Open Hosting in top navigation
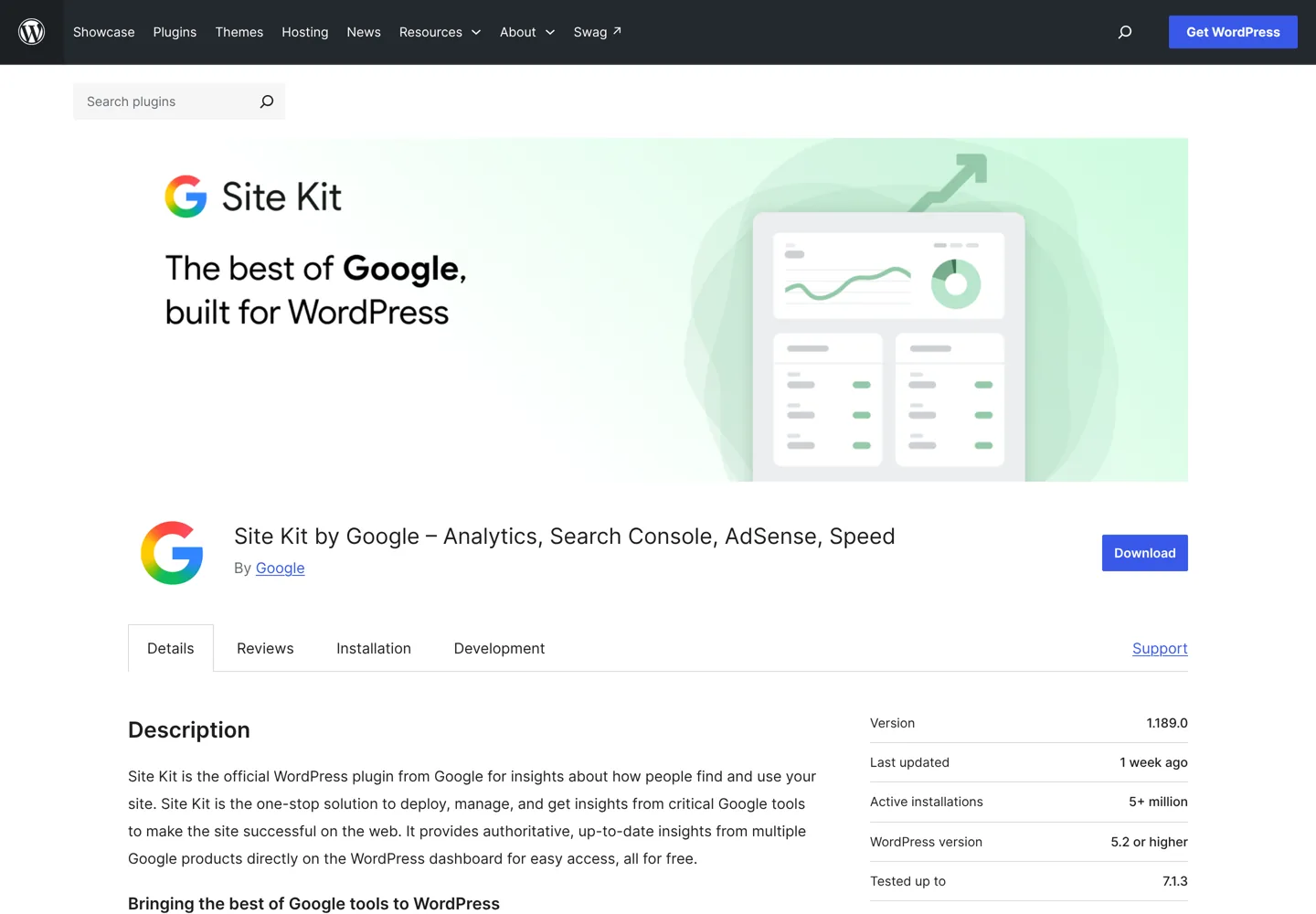This screenshot has width=1316, height=914. point(305,32)
